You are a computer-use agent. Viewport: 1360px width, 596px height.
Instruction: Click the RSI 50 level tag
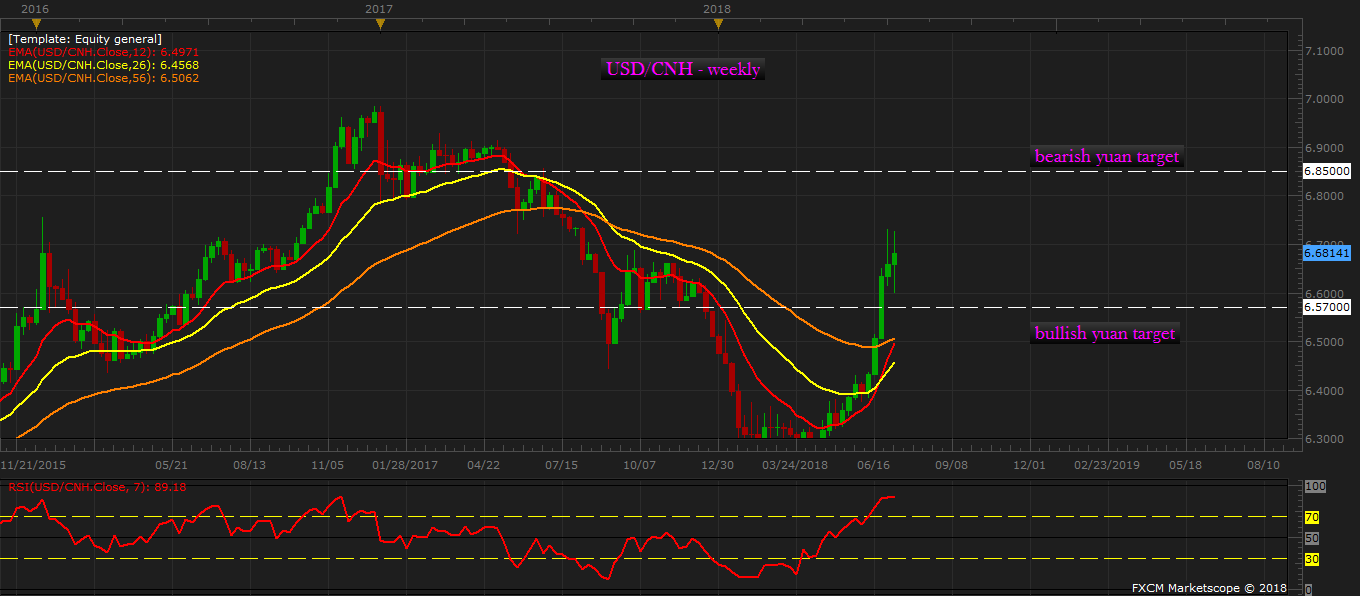(1312, 538)
